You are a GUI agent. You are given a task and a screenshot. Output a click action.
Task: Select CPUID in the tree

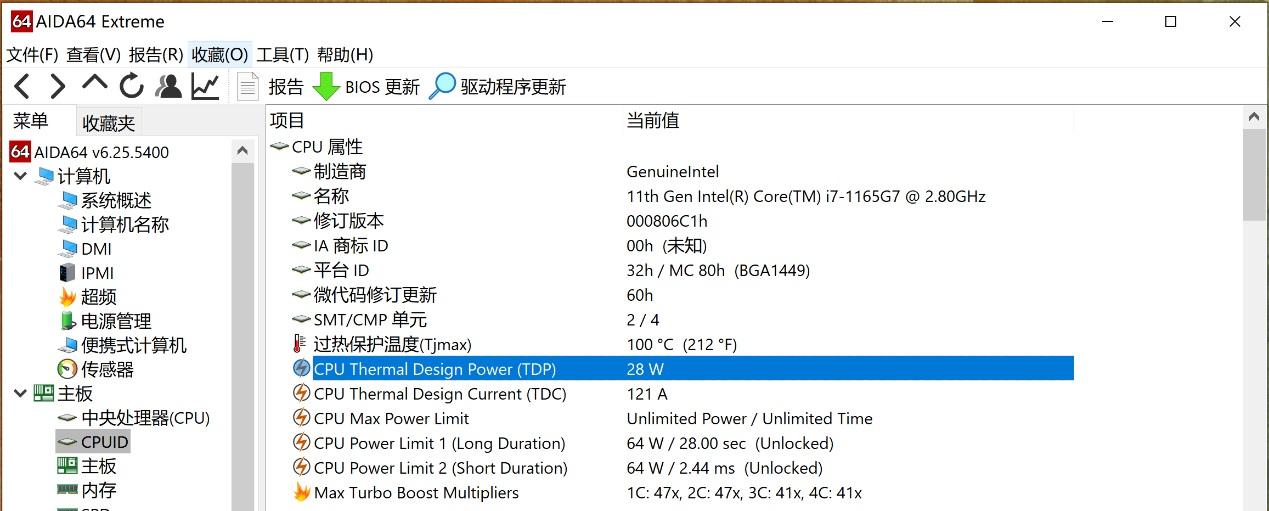(92, 442)
